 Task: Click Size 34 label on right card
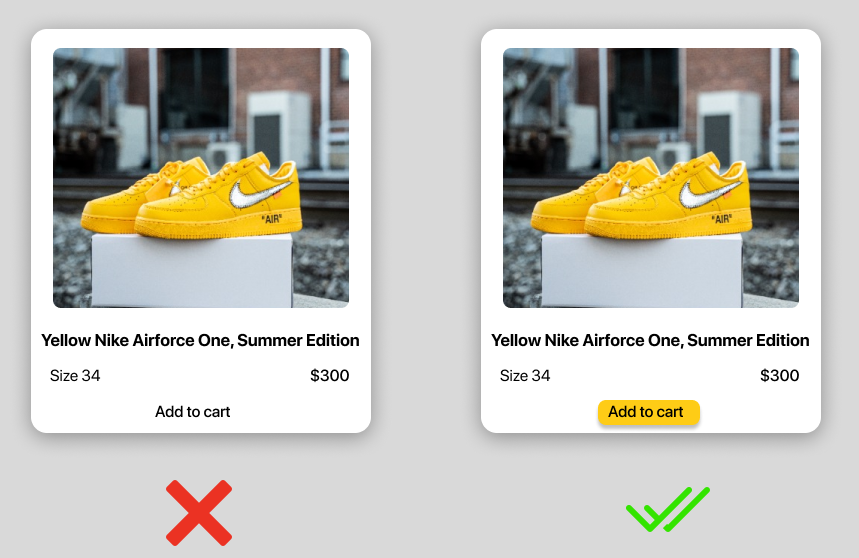point(525,376)
